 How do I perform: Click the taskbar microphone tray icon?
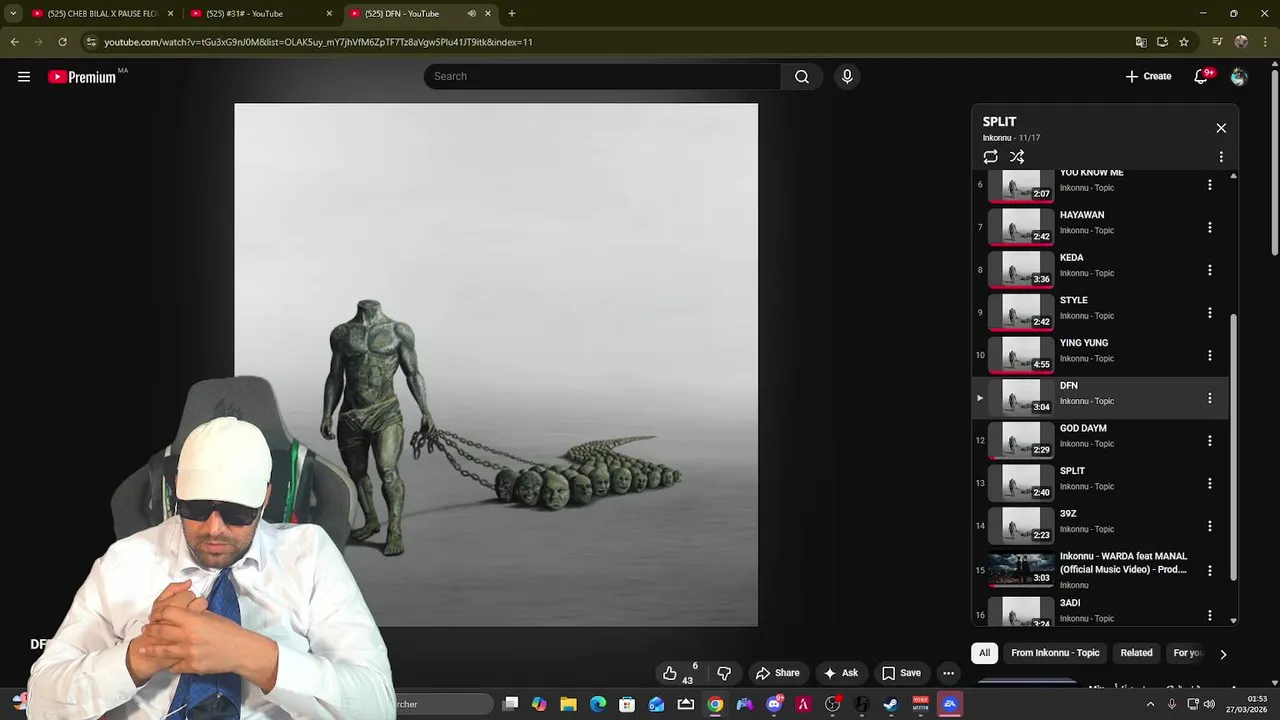point(1171,704)
